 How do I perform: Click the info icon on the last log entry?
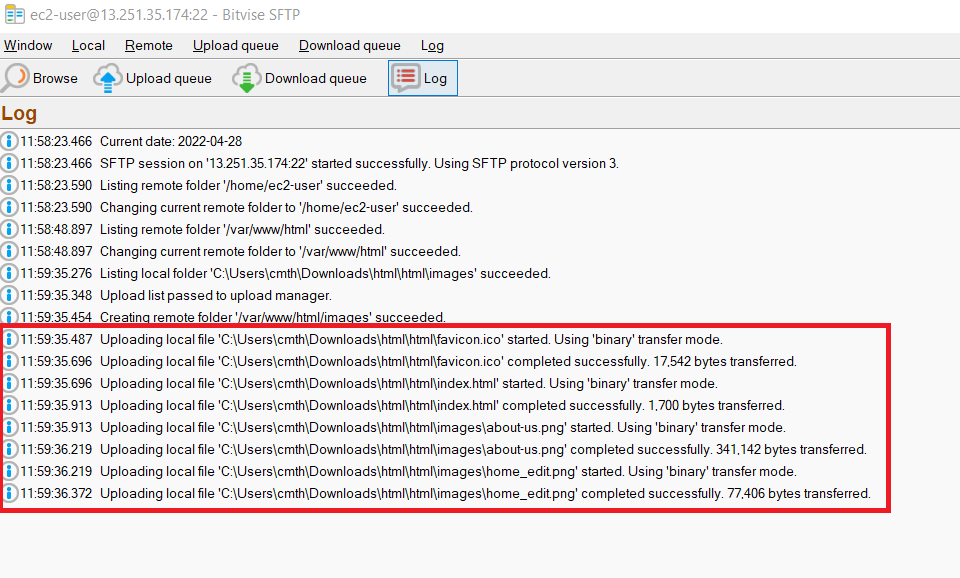click(10, 493)
